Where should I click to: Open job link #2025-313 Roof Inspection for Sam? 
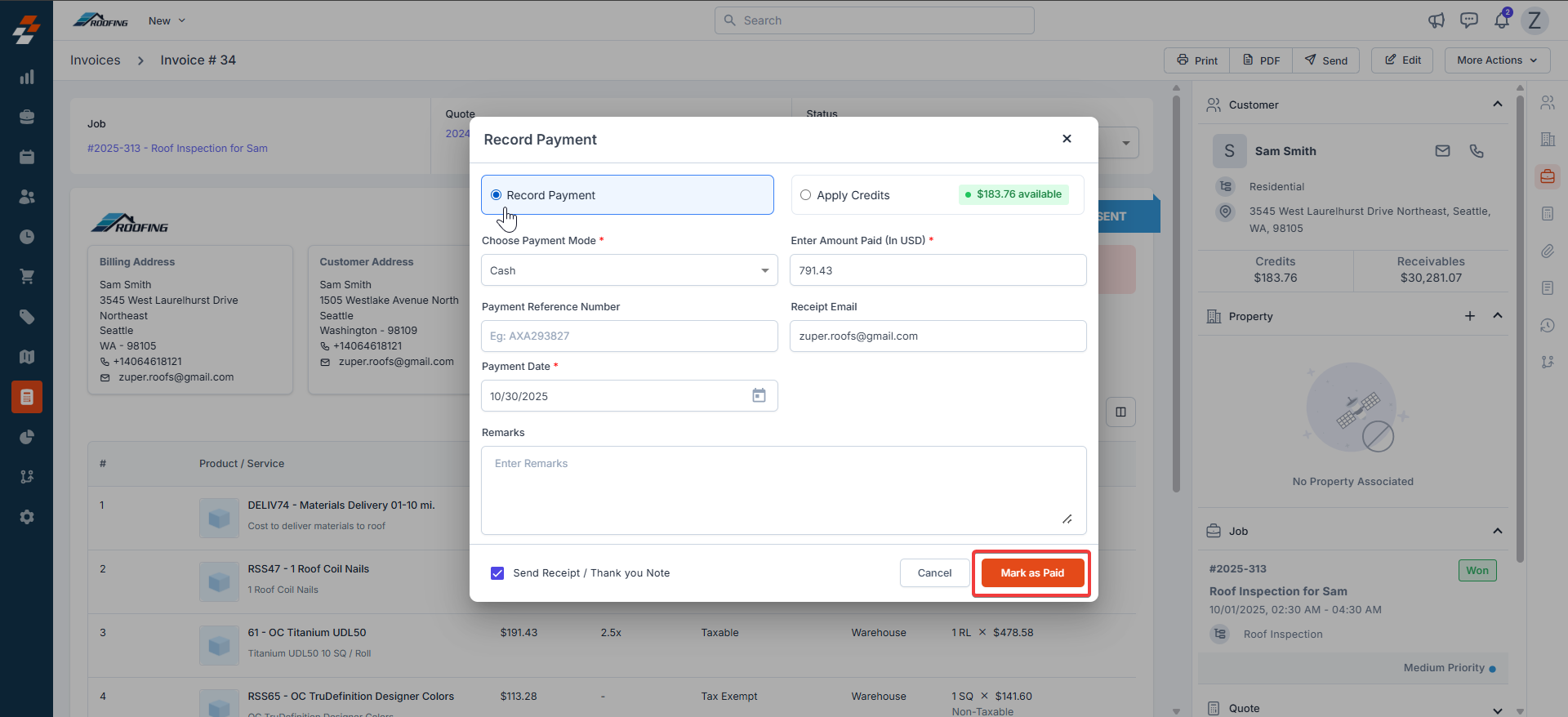177,149
